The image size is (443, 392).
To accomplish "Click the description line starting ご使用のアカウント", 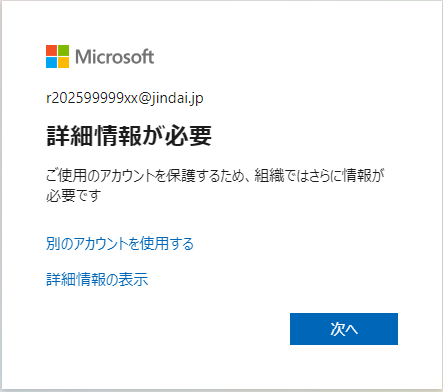I will pos(215,175).
